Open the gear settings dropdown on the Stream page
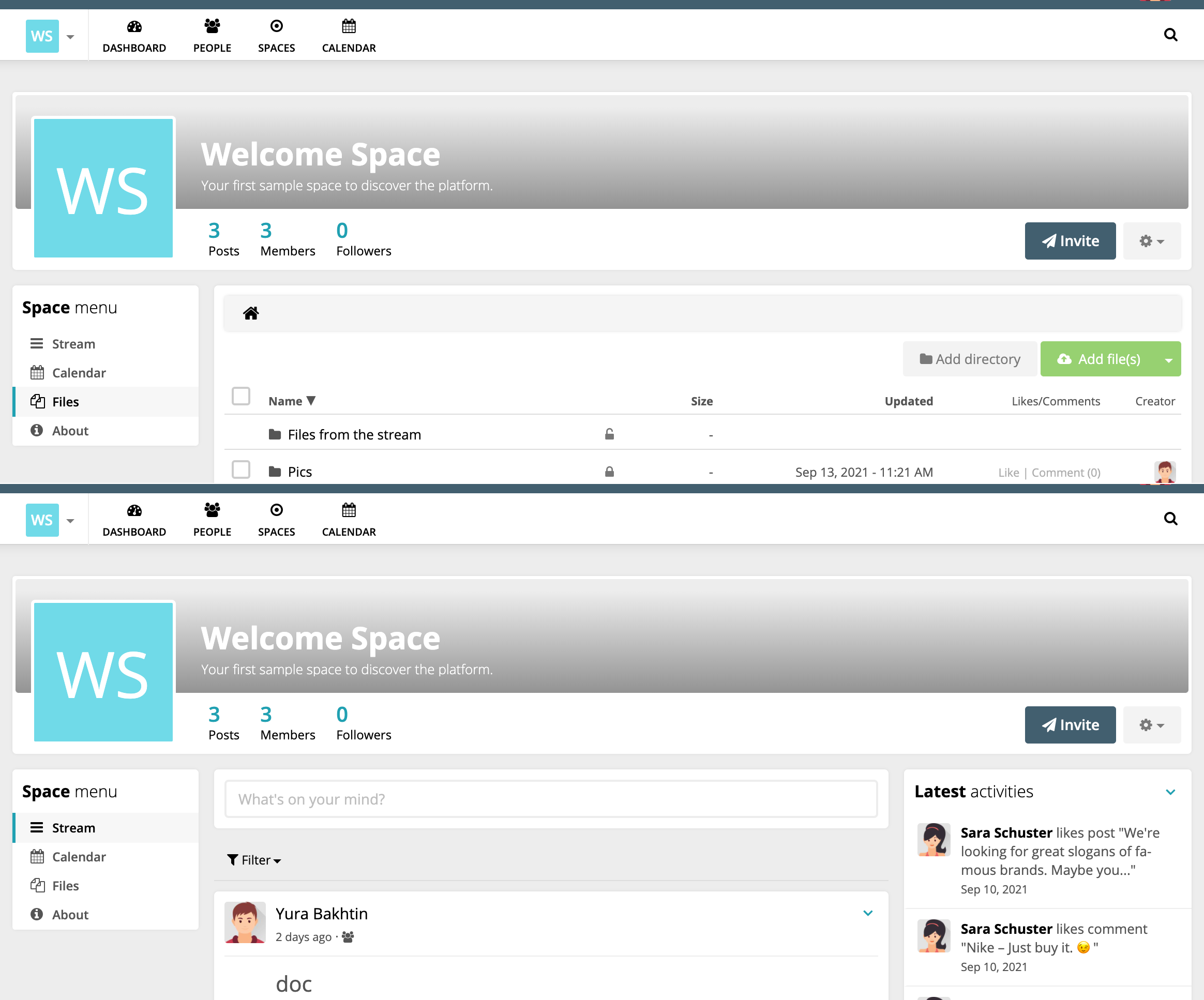This screenshot has height=1000, width=1204. 1151,724
